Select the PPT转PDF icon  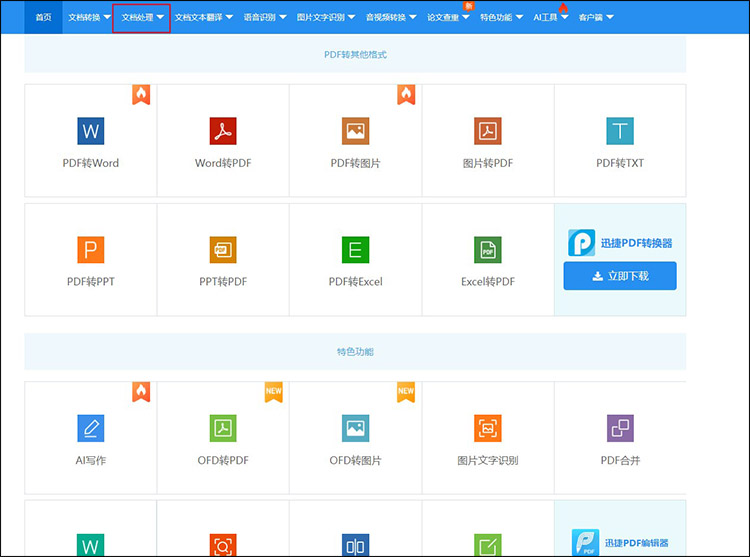223,250
